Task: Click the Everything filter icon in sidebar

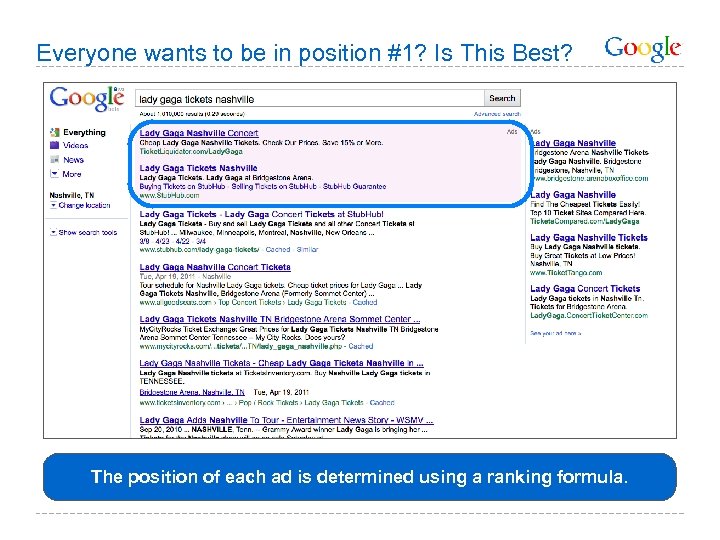Action: coord(55,132)
